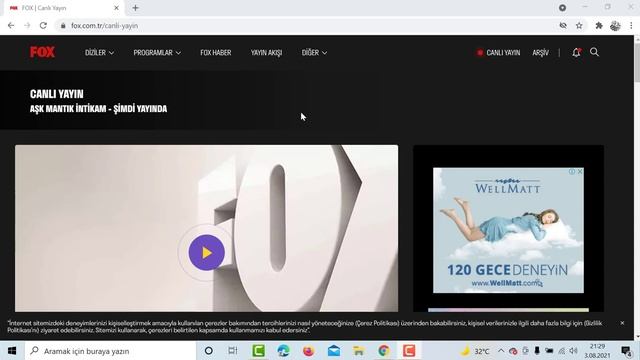Open the Chrome extensions puzzle icon

[x=599, y=25]
